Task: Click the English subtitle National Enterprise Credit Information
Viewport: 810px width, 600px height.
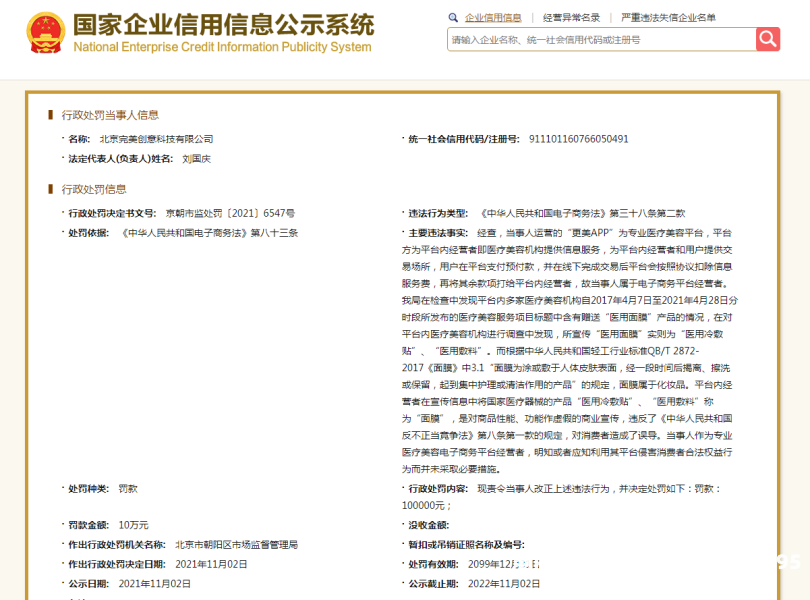Action: [x=222, y=47]
